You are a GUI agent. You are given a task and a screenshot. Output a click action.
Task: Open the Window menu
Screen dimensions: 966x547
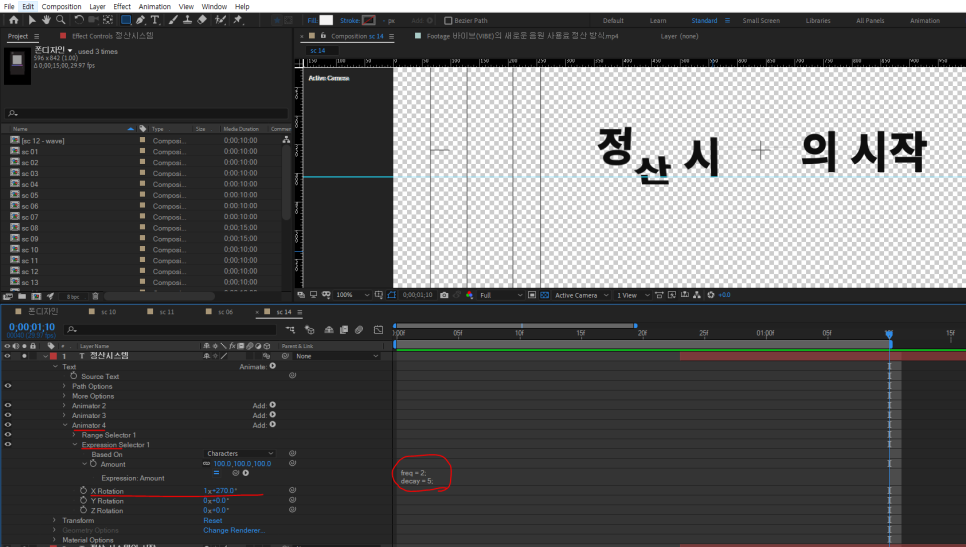coord(214,6)
